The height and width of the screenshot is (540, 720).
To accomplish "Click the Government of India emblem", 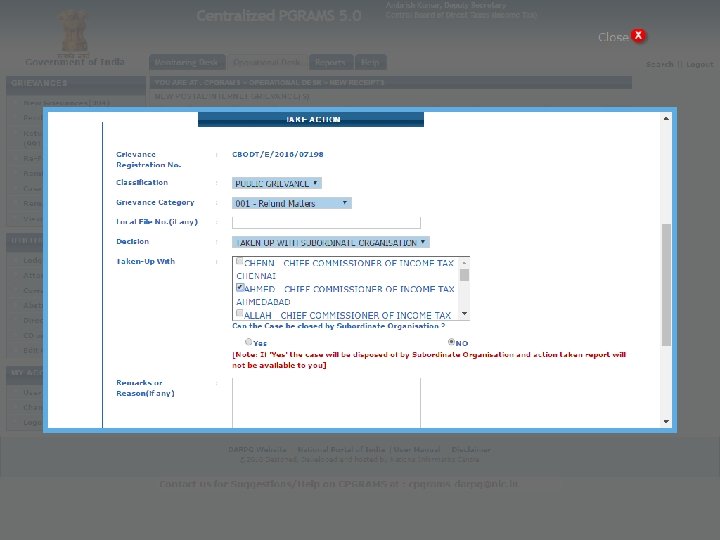I will [x=74, y=32].
